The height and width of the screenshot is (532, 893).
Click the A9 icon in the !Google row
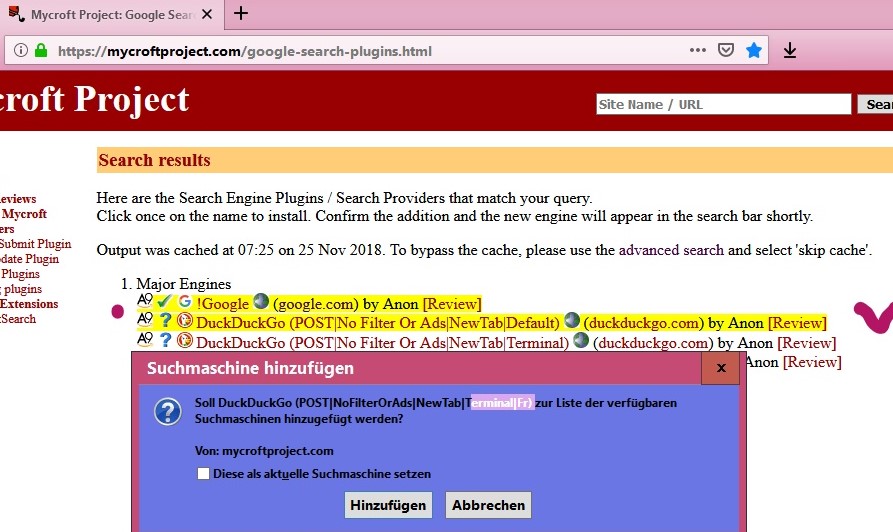(x=145, y=301)
